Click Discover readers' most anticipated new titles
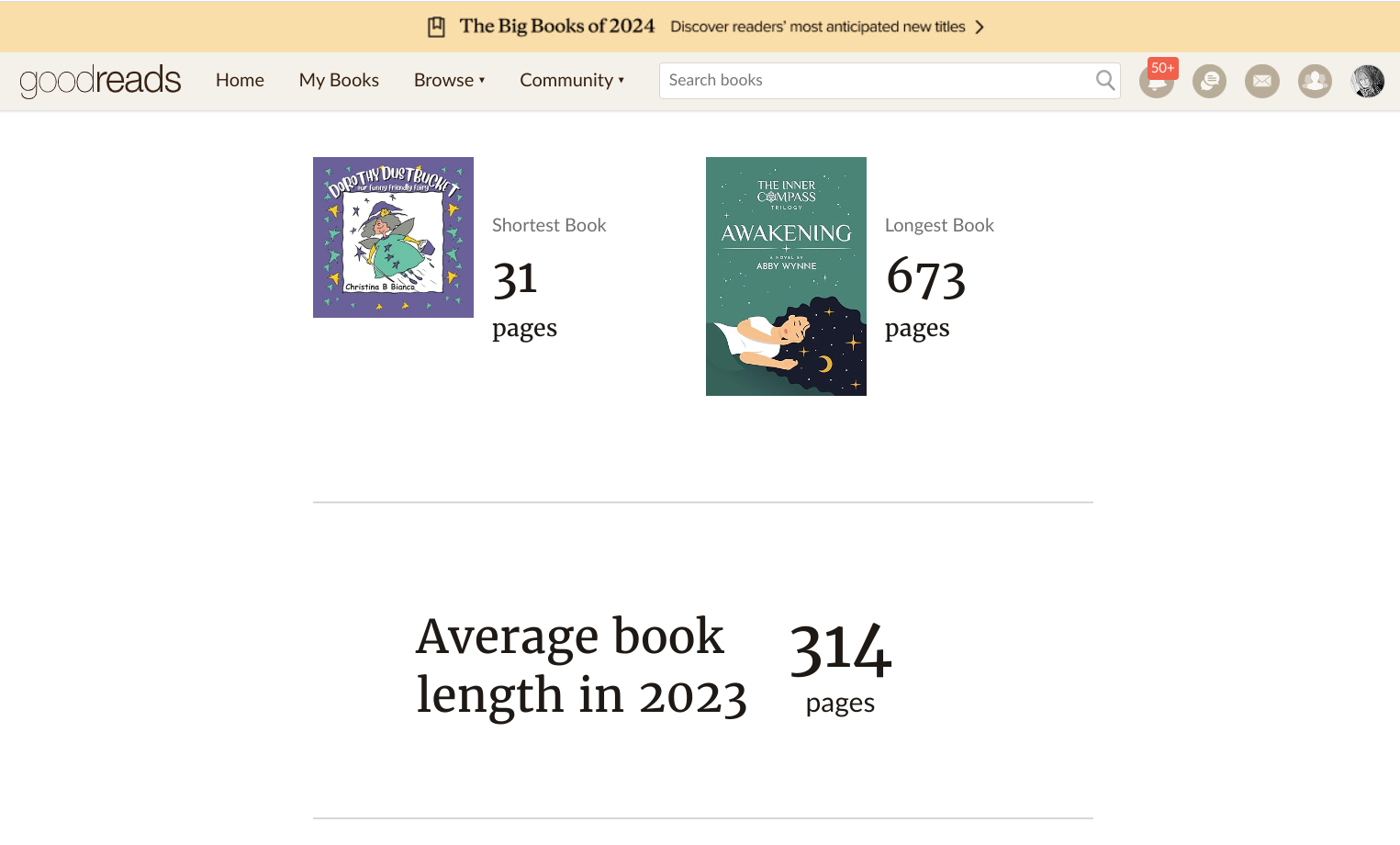The image size is (1400, 845). (x=817, y=27)
